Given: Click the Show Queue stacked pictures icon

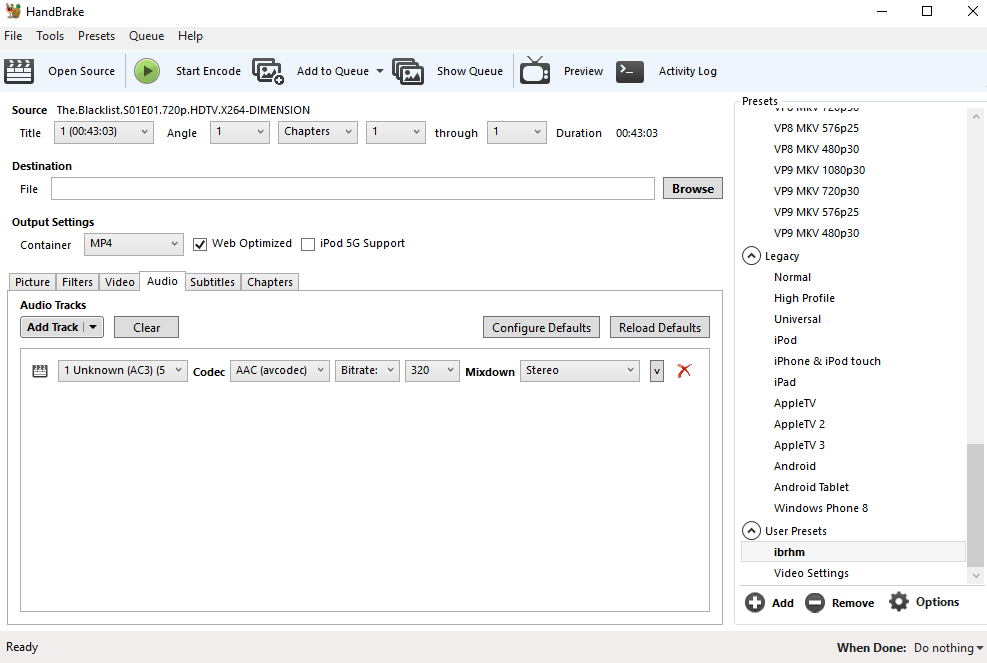Looking at the screenshot, I should coord(408,71).
